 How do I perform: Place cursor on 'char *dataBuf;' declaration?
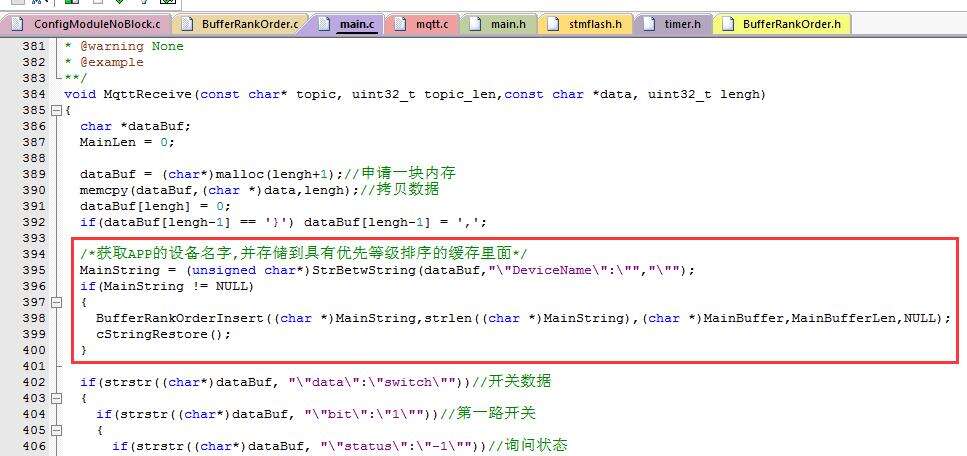pos(135,126)
